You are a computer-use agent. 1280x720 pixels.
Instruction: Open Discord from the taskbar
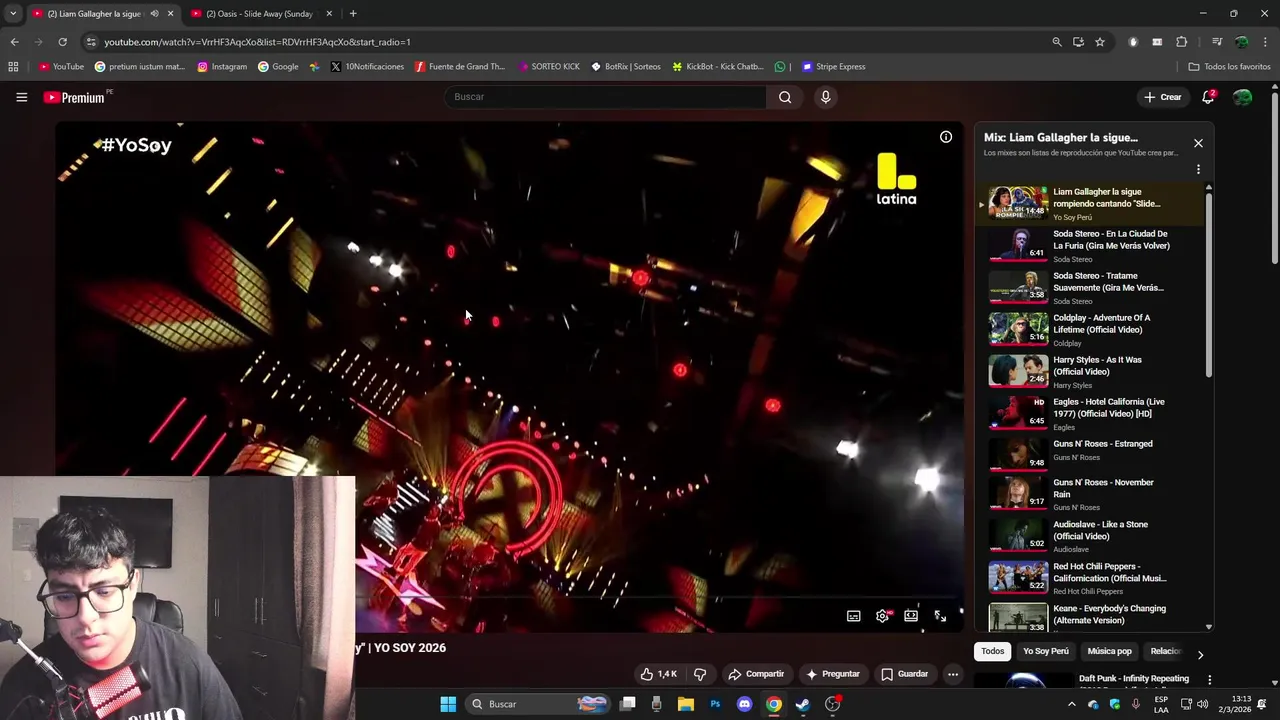744,704
